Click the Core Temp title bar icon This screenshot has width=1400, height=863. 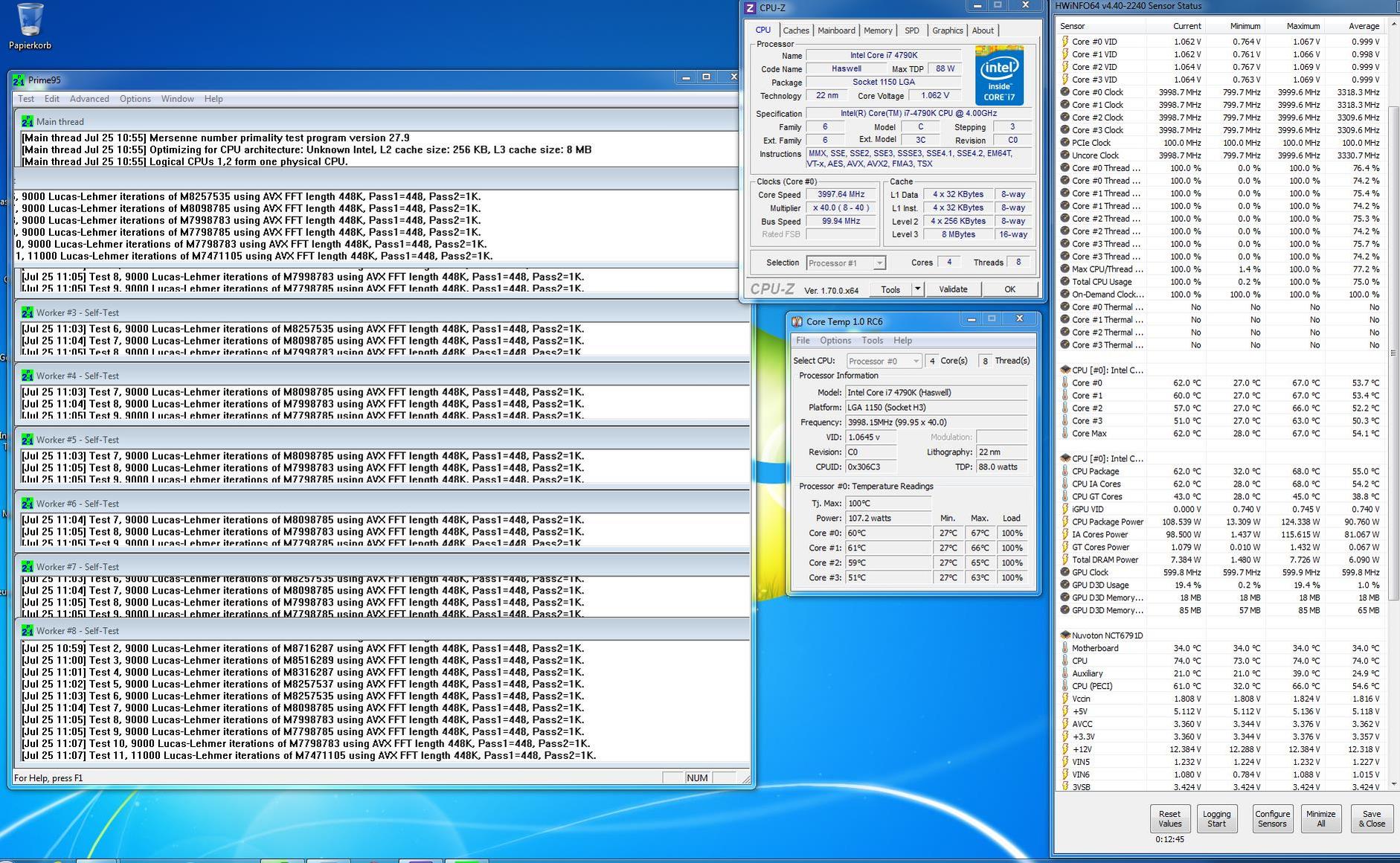coord(797,321)
